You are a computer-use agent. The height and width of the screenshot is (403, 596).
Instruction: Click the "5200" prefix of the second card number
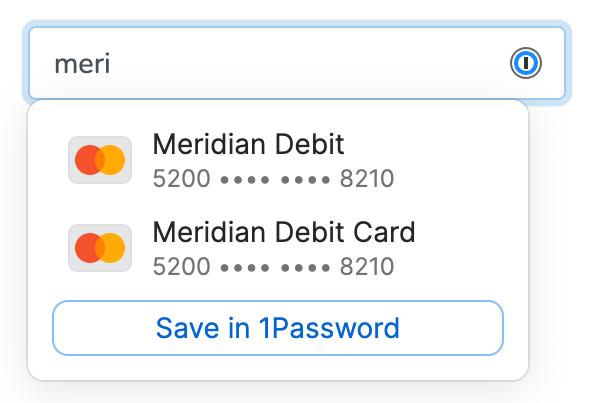click(181, 266)
